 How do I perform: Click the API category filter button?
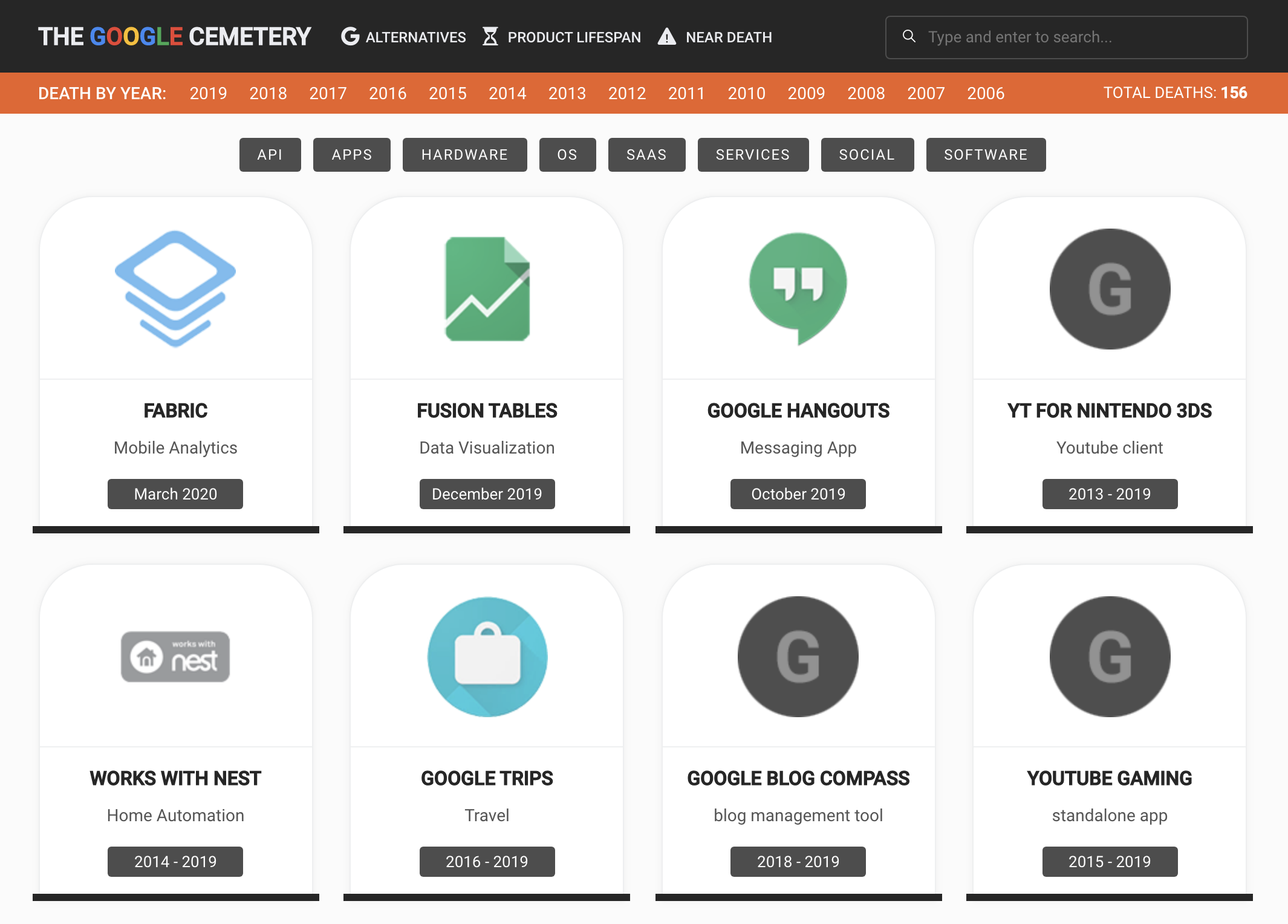tap(270, 155)
